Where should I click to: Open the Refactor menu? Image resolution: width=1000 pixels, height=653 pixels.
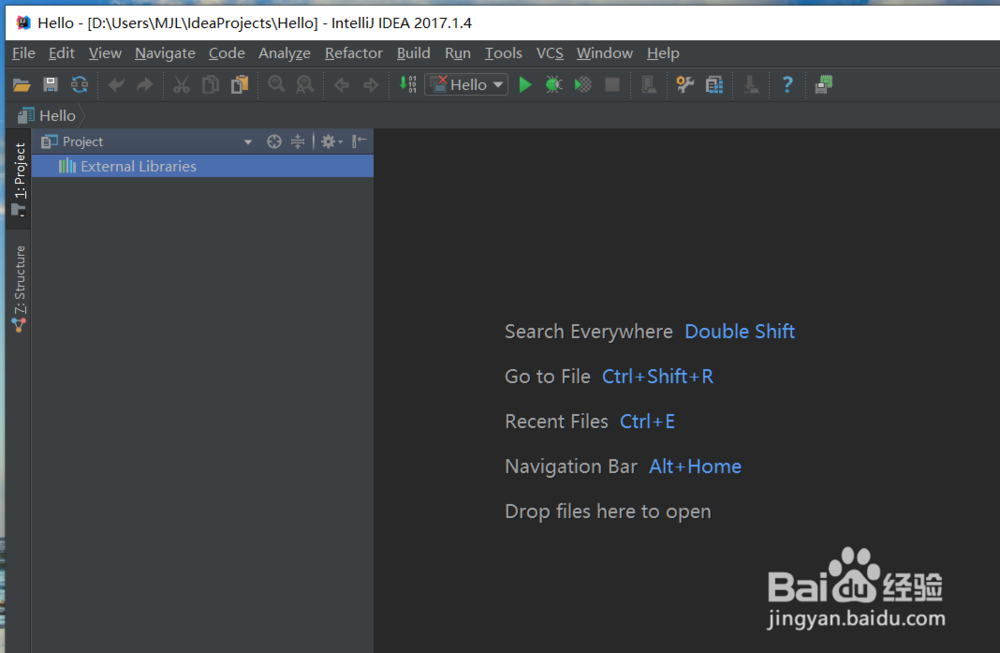[354, 54]
